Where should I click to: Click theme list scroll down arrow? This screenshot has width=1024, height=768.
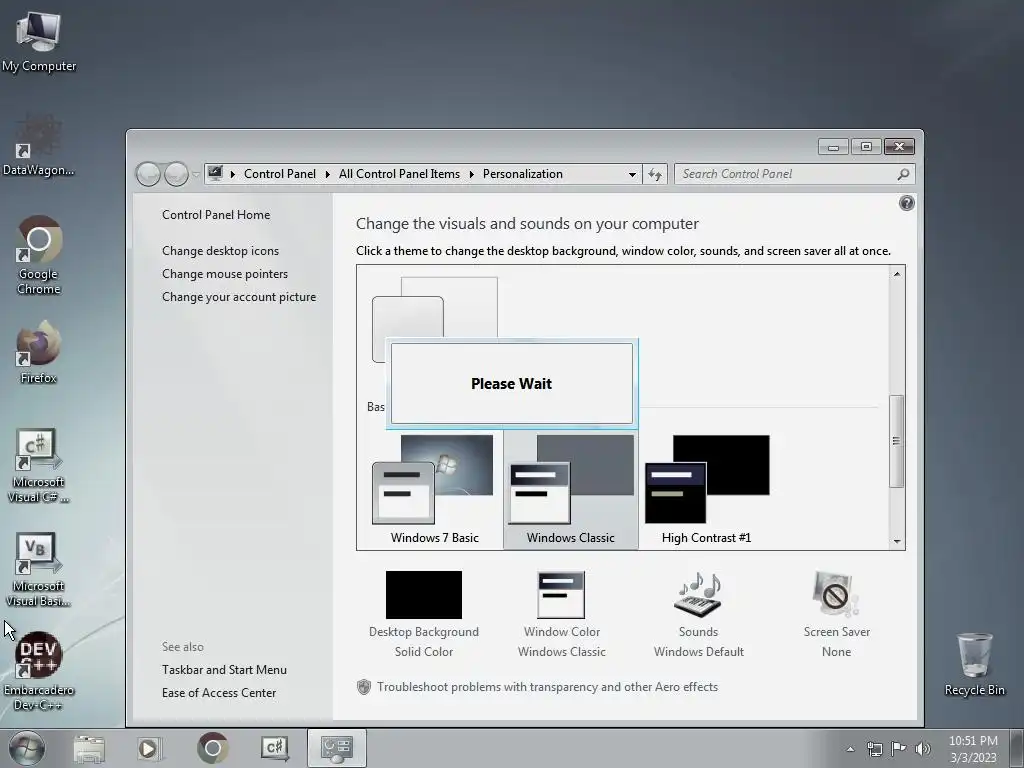[x=897, y=541]
